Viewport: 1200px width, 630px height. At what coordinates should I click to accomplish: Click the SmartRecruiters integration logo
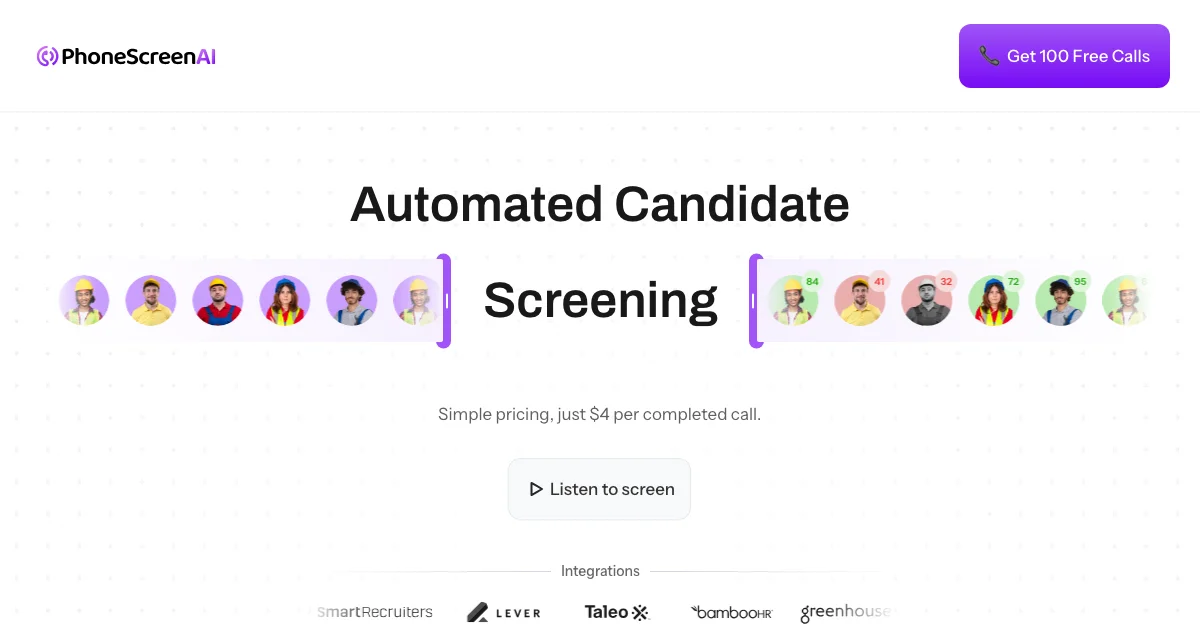click(375, 611)
